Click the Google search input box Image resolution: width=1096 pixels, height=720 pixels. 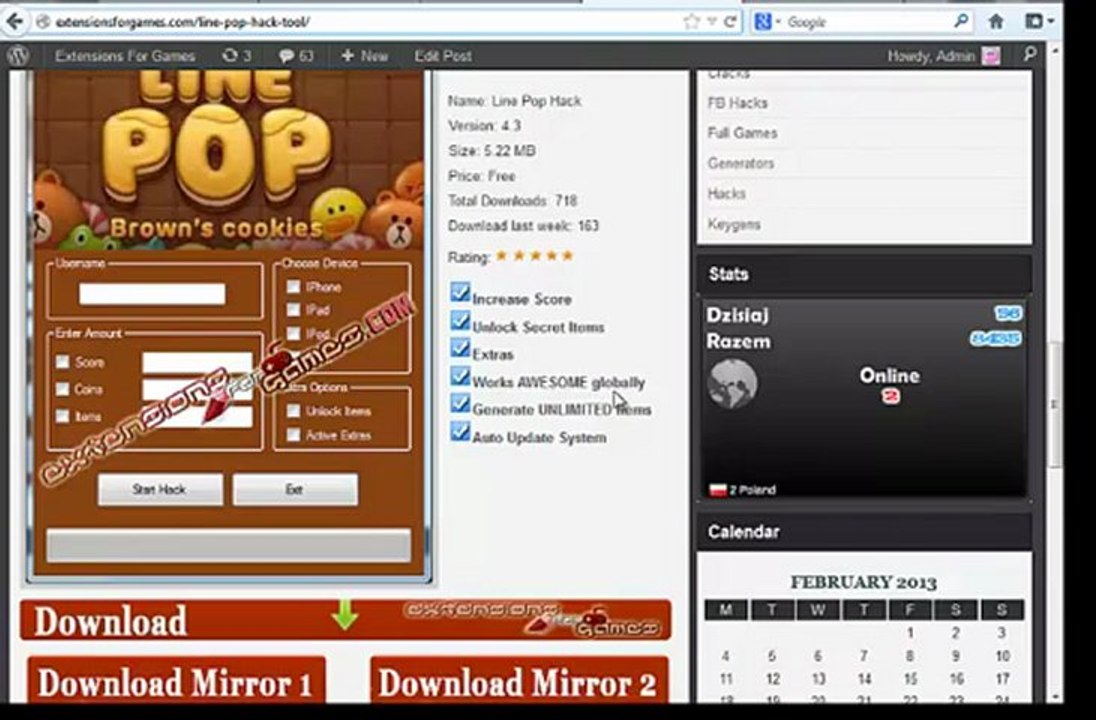867,22
